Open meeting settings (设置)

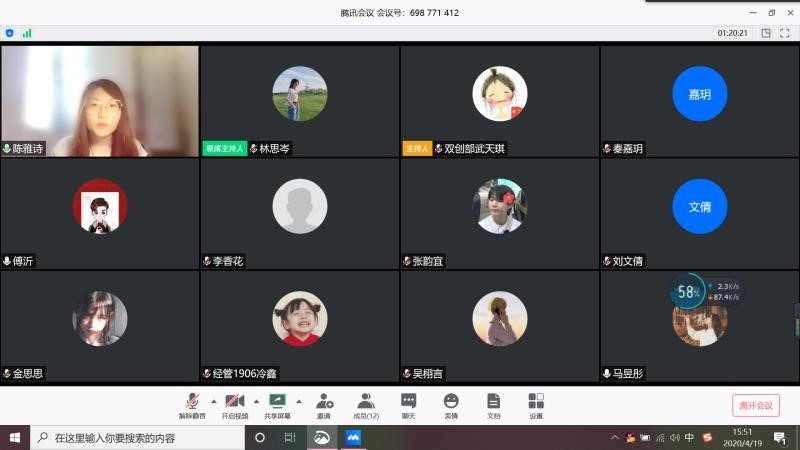point(536,404)
